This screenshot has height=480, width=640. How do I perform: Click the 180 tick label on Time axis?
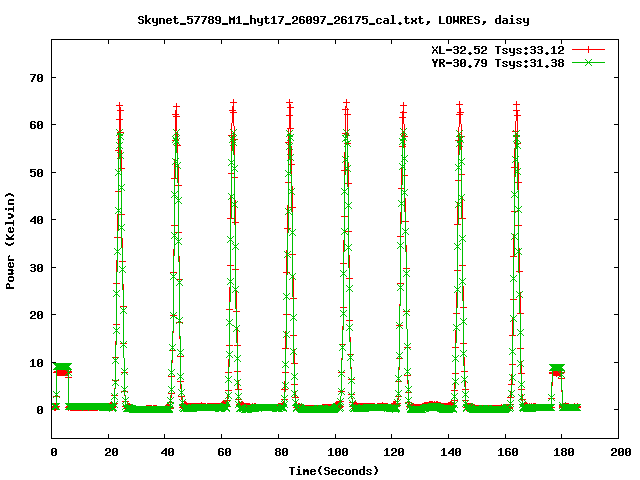coord(564,452)
